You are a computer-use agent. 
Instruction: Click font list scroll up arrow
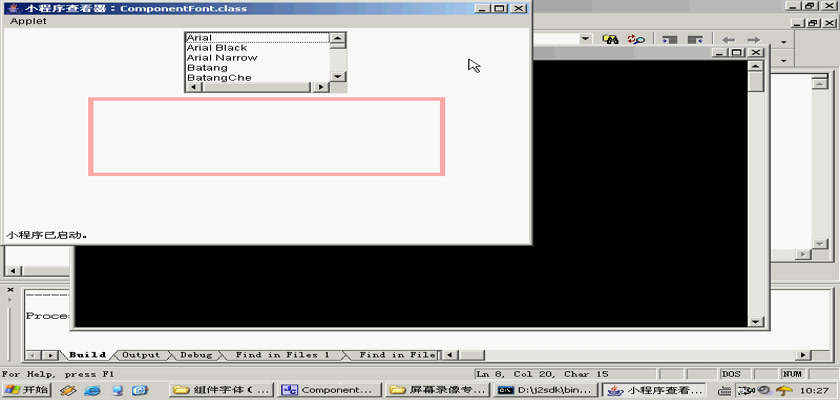(338, 38)
